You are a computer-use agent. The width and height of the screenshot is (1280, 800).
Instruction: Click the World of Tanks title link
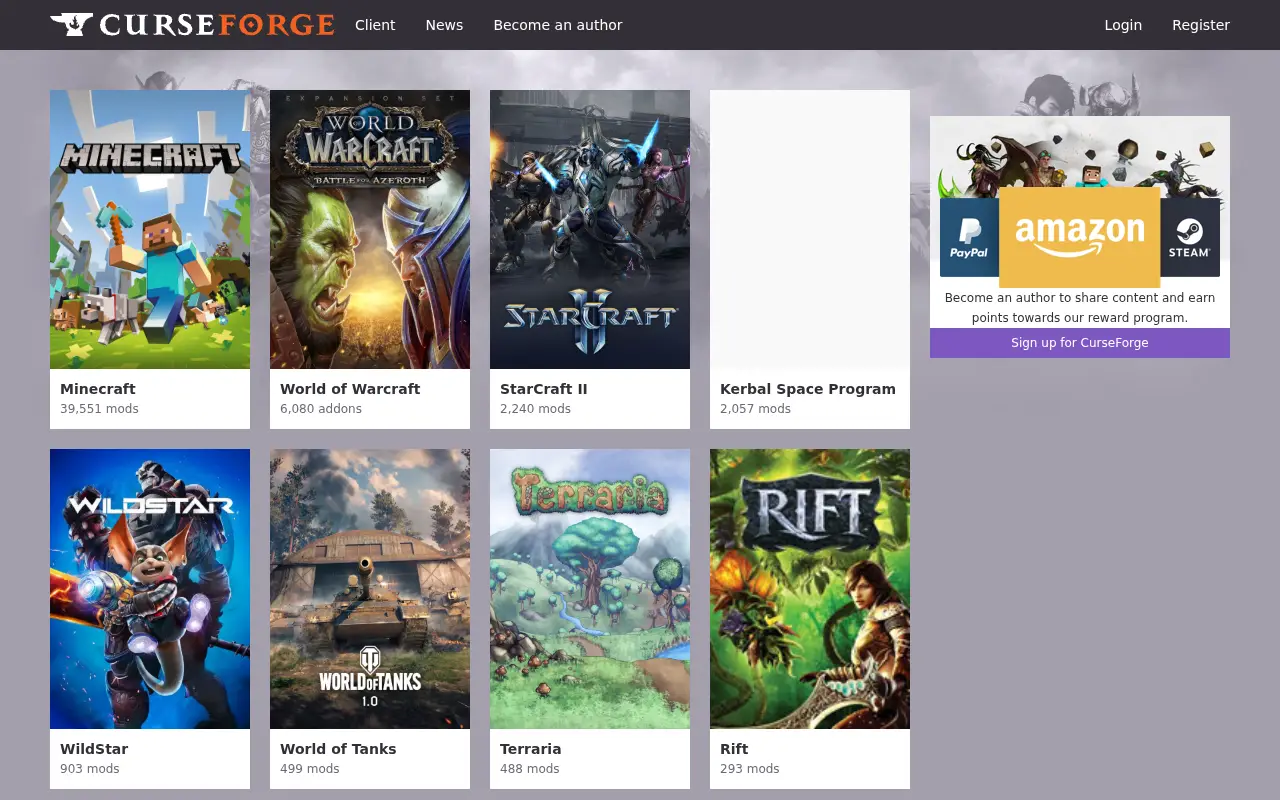click(338, 749)
